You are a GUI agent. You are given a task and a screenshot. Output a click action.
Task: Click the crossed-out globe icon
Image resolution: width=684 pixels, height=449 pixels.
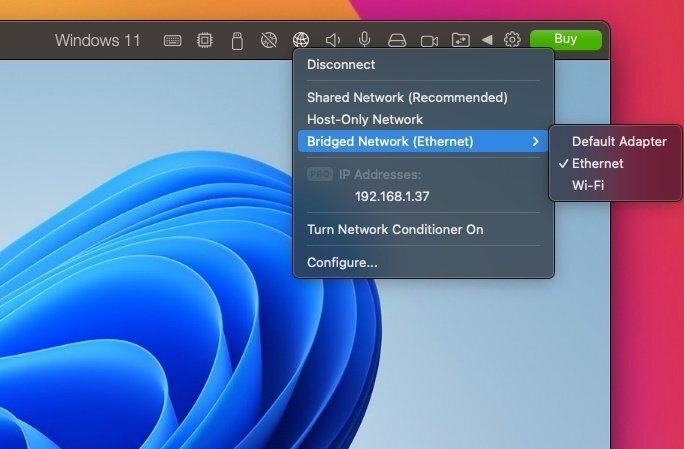pos(269,40)
